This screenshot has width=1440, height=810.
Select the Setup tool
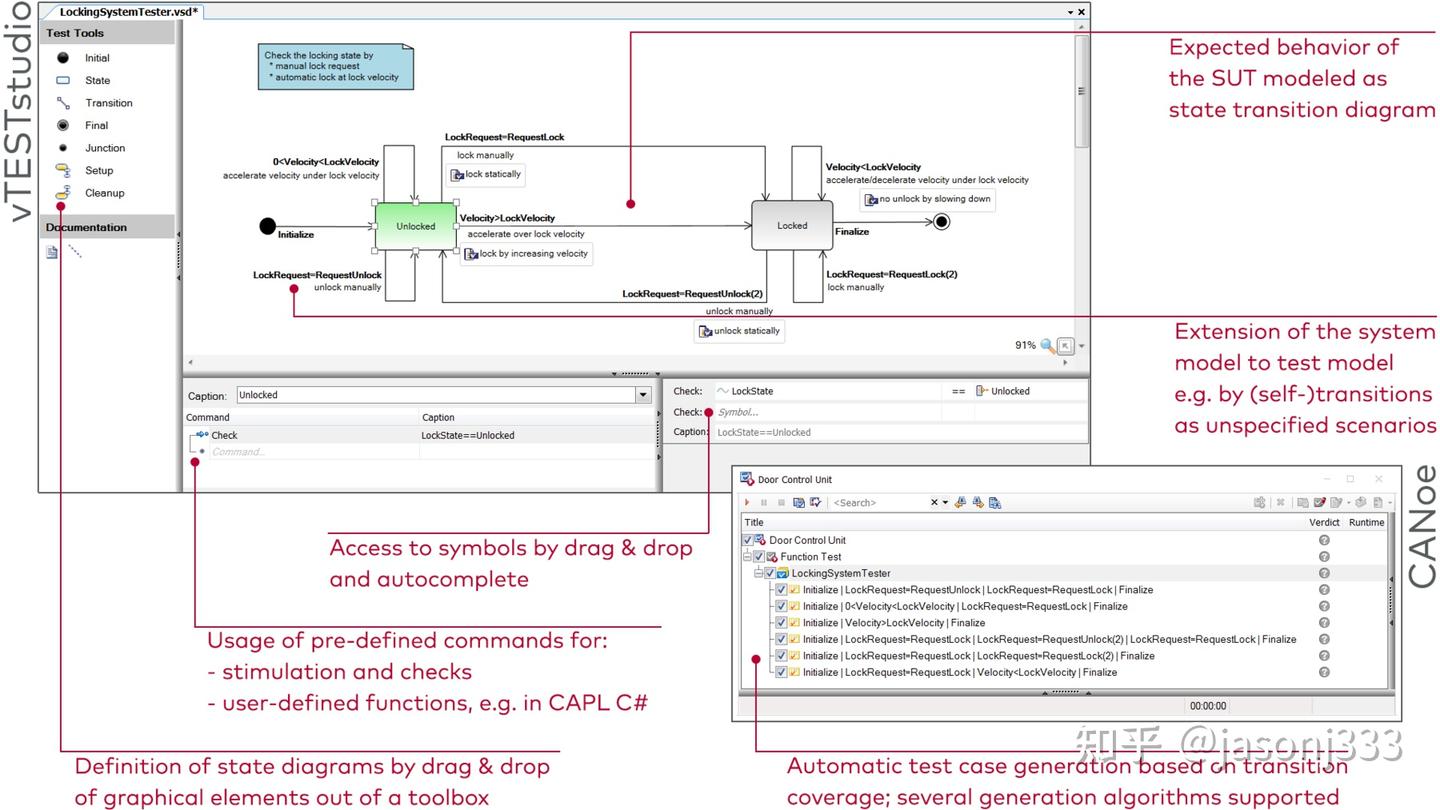click(x=84, y=170)
